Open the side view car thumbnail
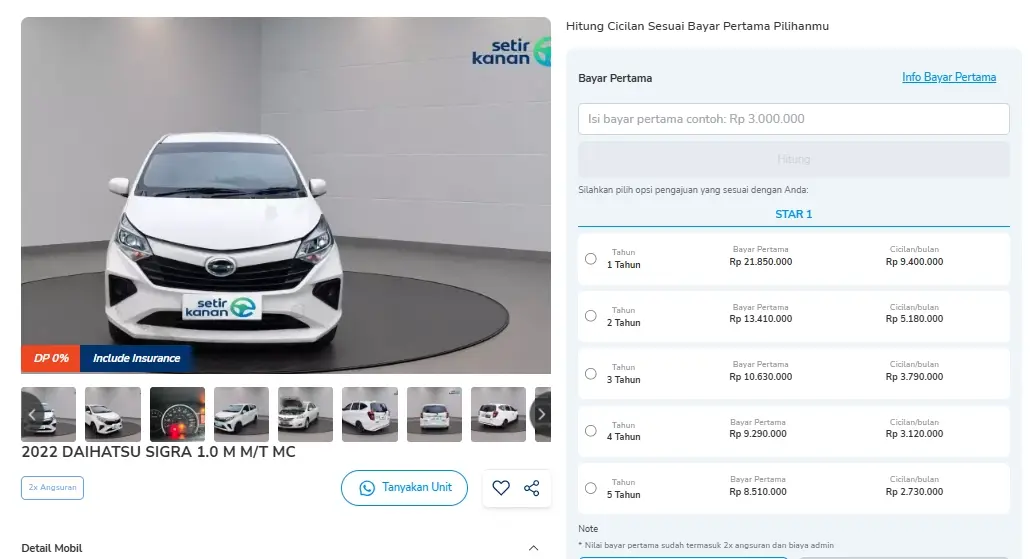 242,414
